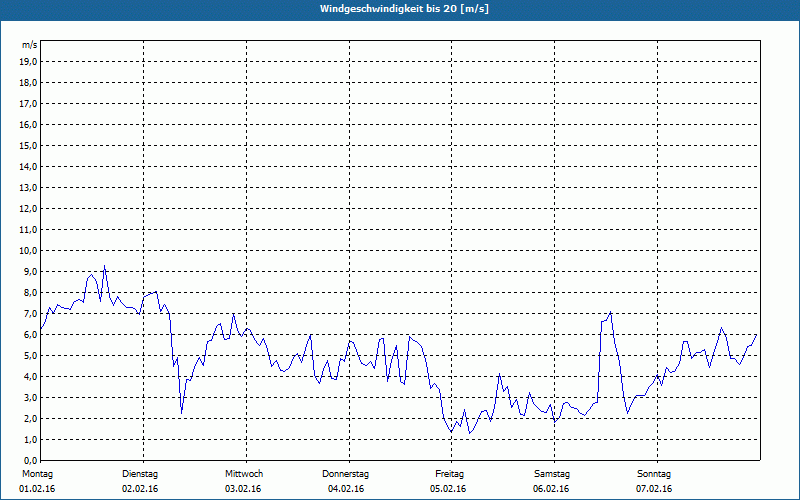Select the 'Freitag' day label
The image size is (800, 500).
click(449, 474)
